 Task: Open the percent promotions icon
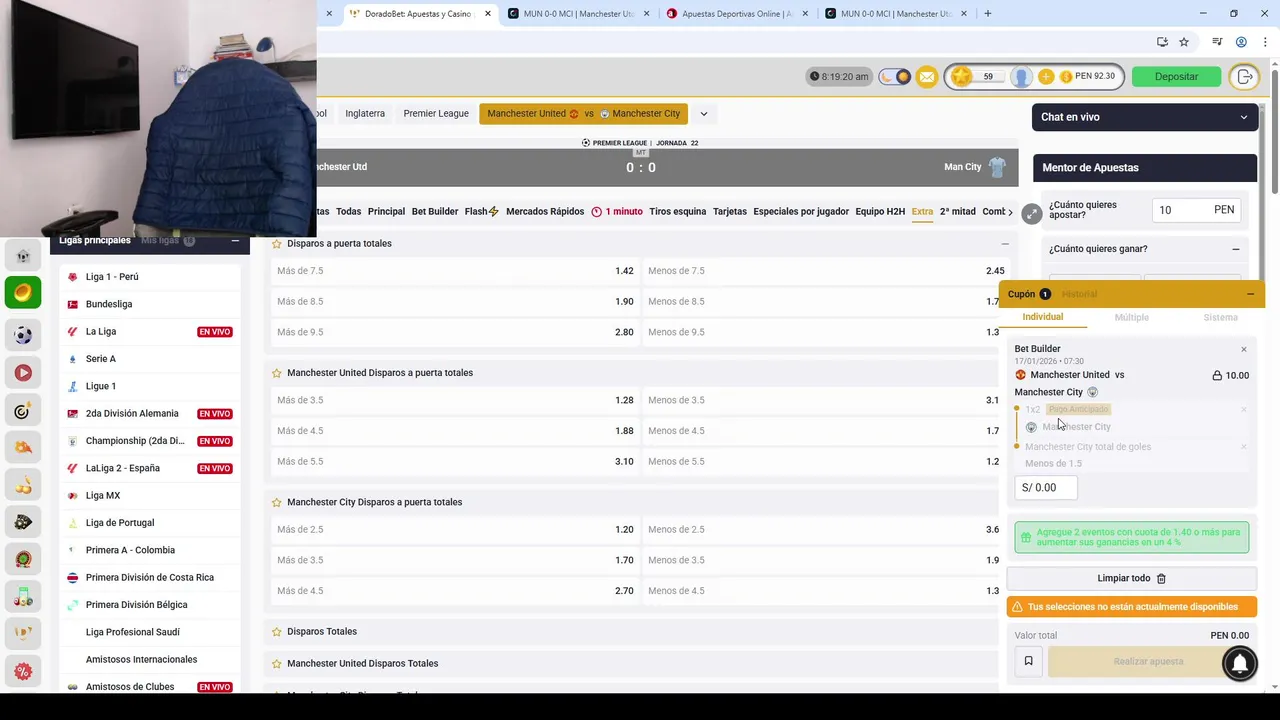[23, 671]
